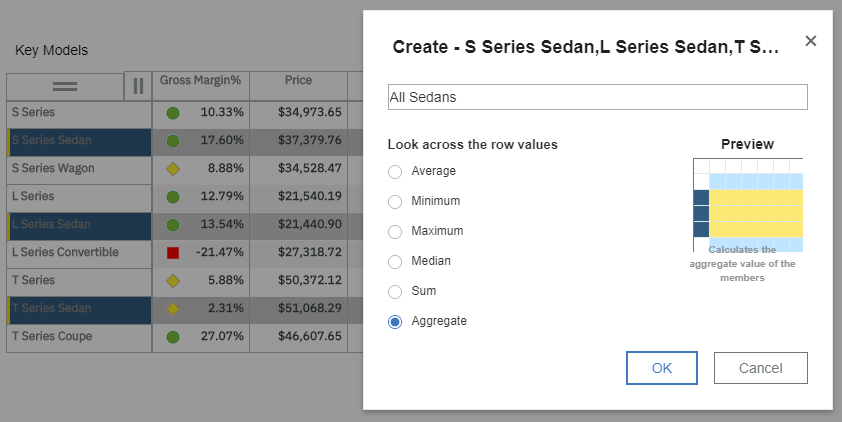
Task: Select the Aggregate radio option
Action: [x=395, y=322]
